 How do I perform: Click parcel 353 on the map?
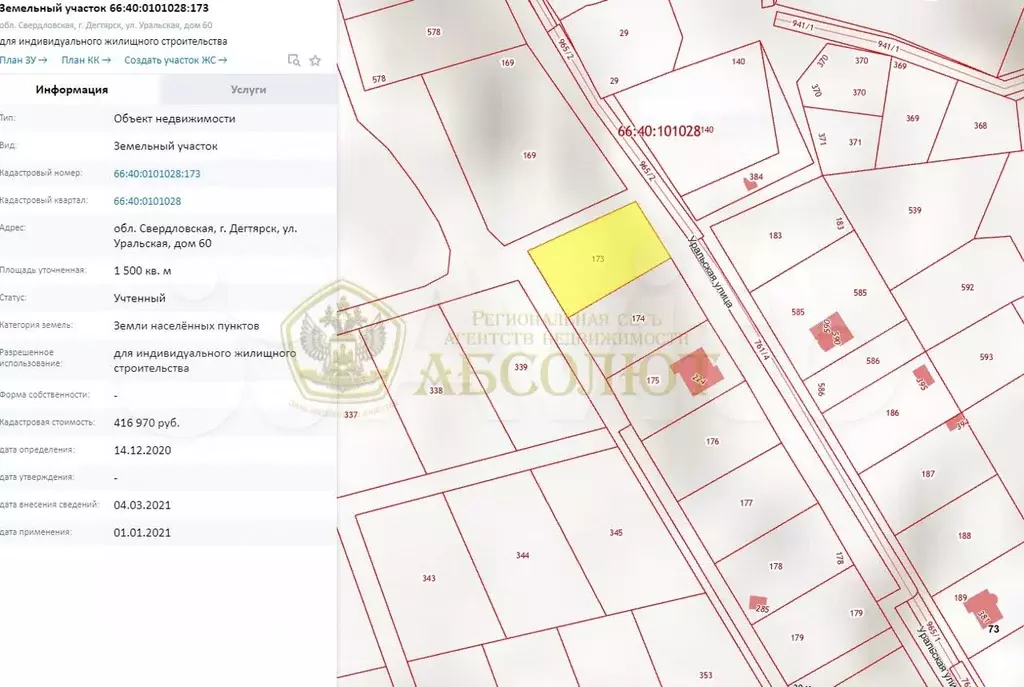[x=705, y=675]
